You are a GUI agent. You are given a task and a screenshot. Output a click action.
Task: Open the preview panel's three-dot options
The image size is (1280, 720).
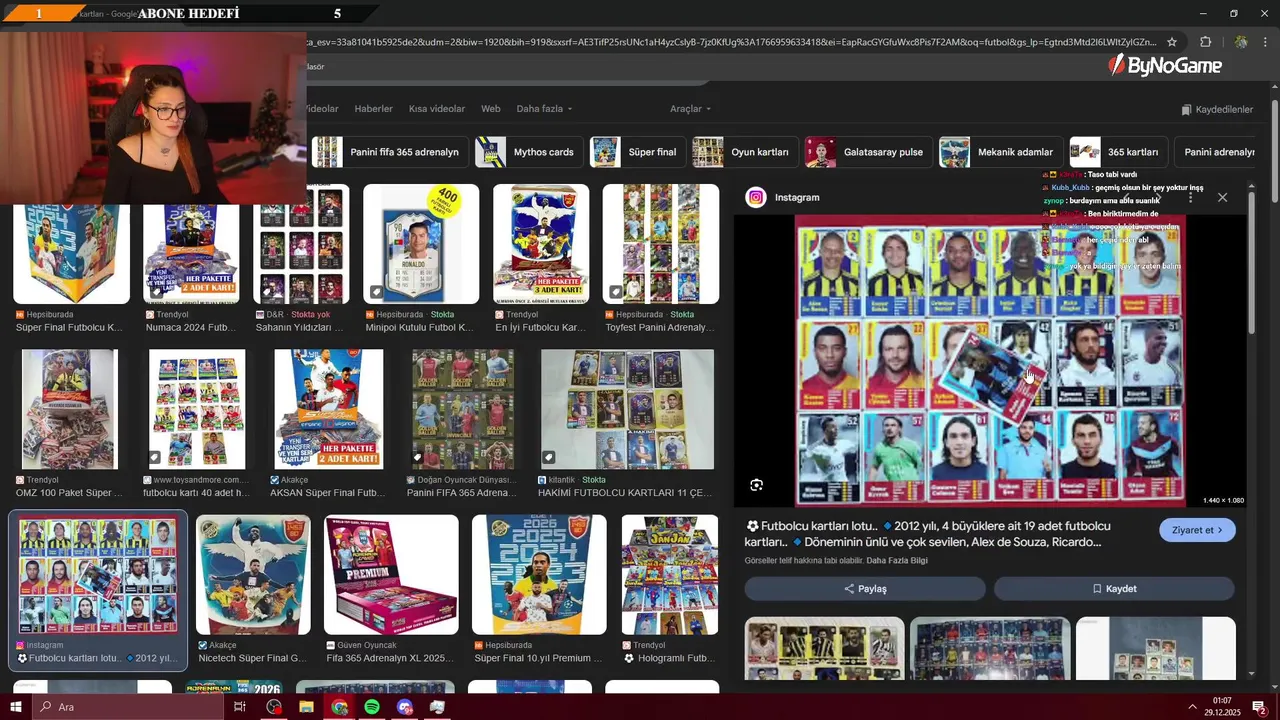coord(1190,197)
